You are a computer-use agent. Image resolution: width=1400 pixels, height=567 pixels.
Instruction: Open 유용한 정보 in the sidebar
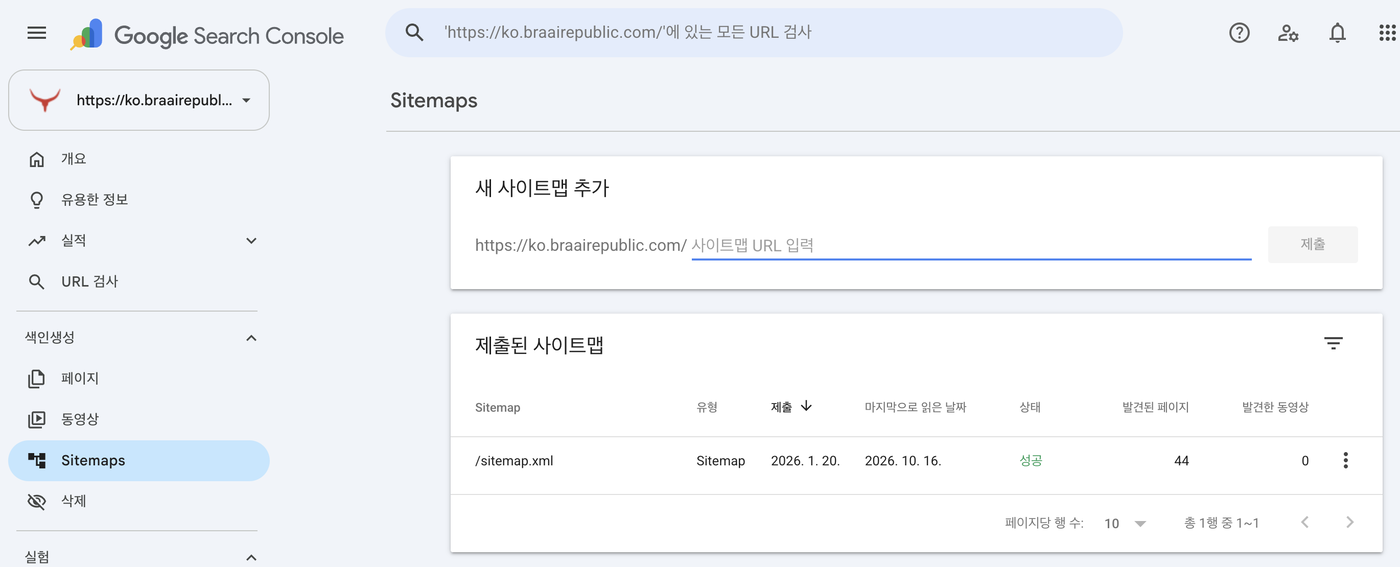[139, 200]
